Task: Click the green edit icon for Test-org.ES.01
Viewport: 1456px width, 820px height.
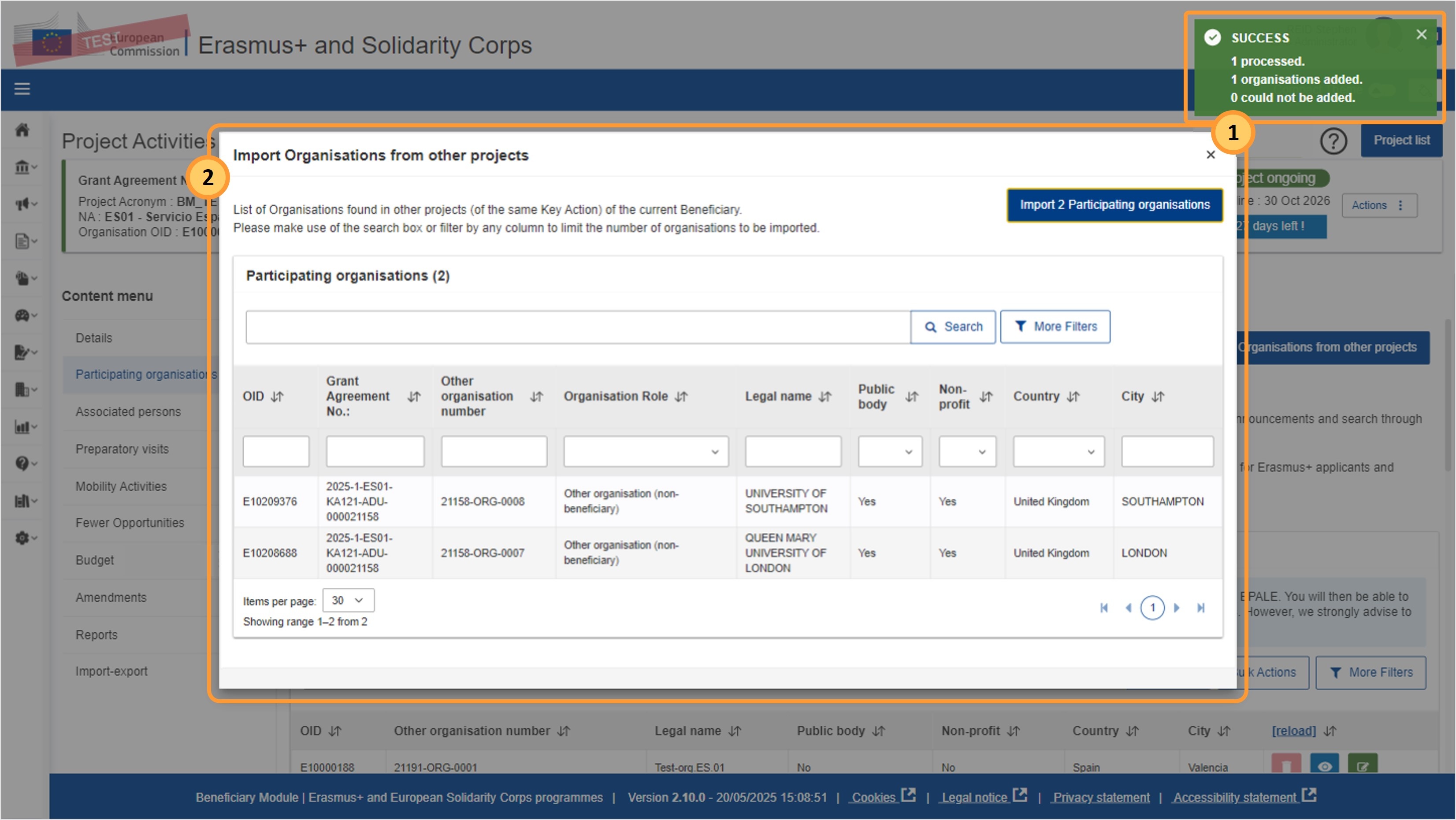Action: pyautogui.click(x=1362, y=764)
